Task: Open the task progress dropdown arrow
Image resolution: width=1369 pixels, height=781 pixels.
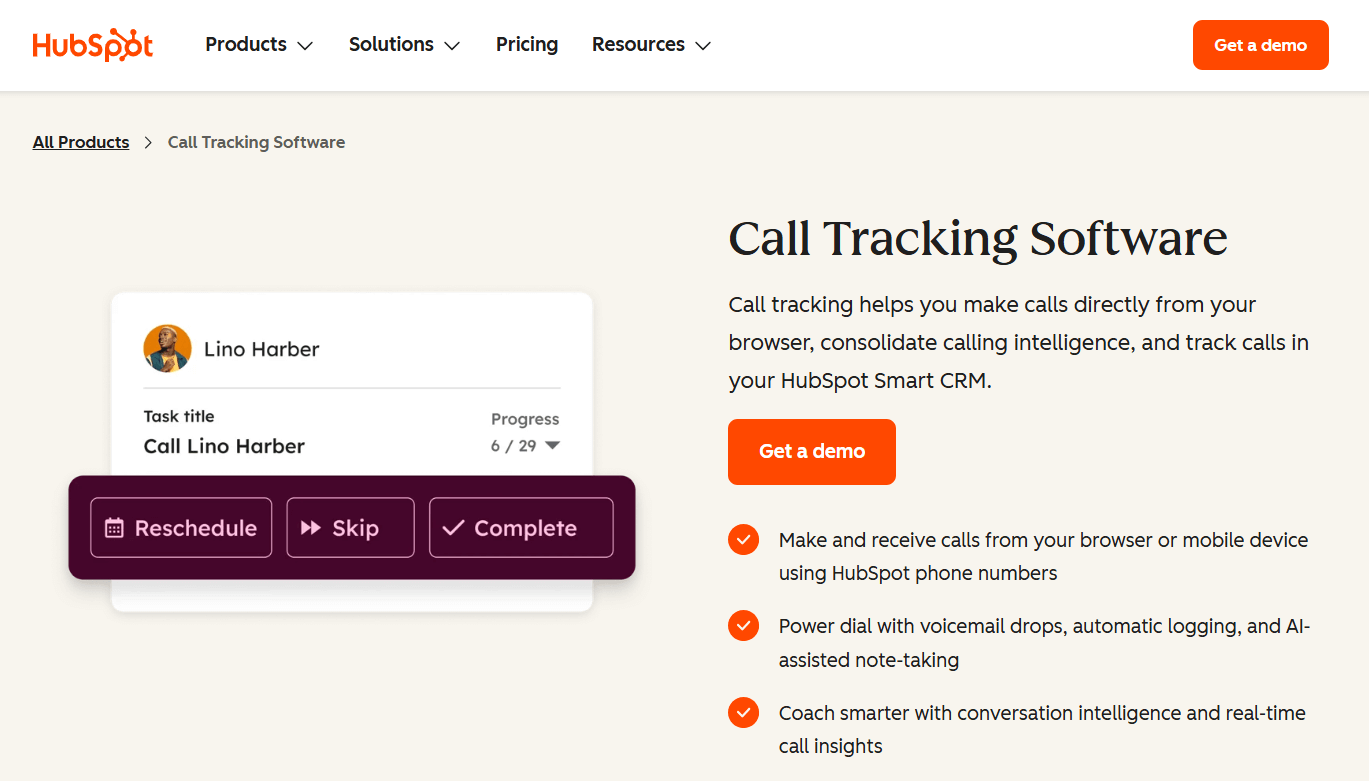Action: point(553,446)
